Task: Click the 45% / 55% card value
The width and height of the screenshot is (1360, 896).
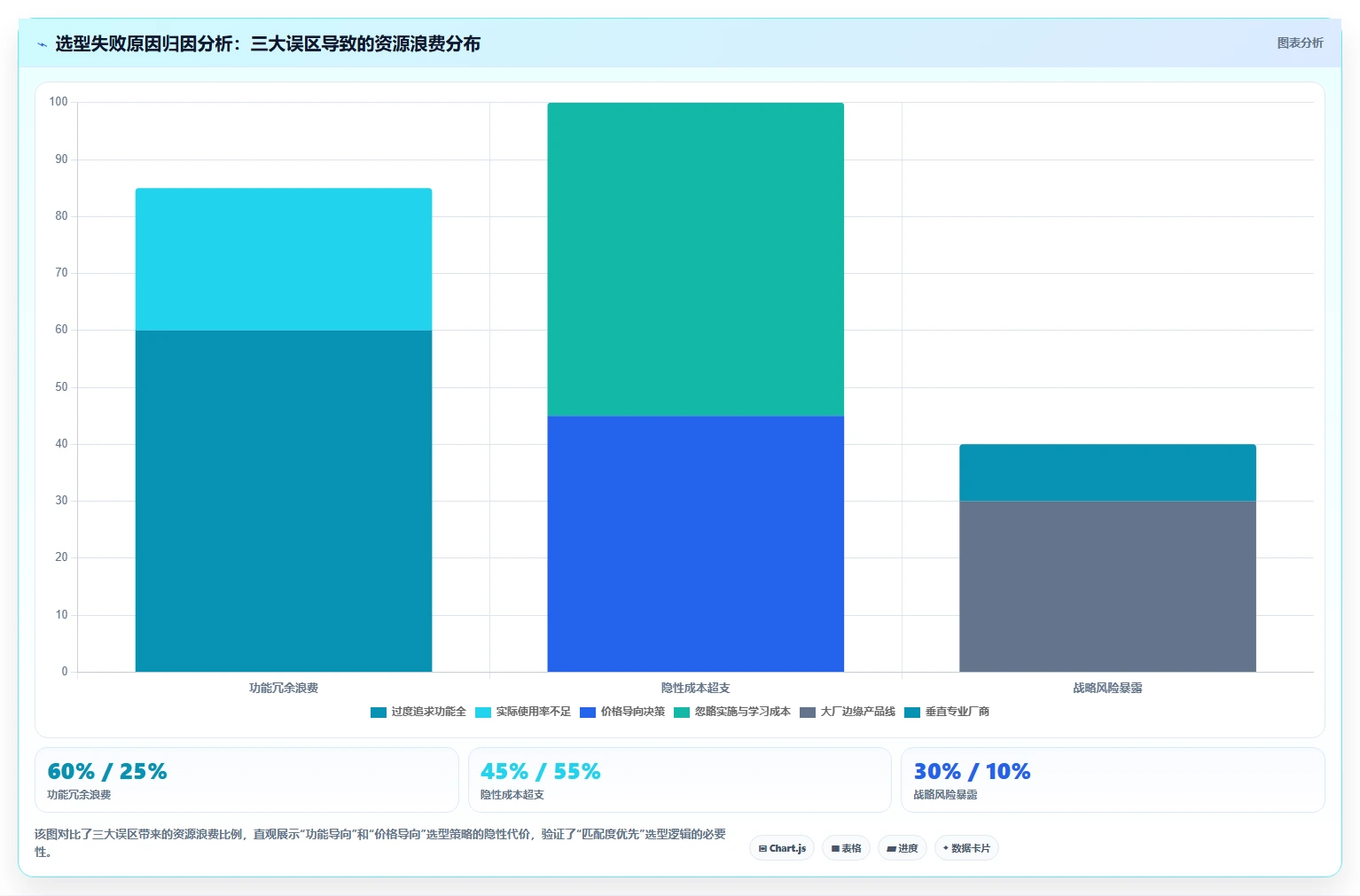Action: tap(541, 771)
